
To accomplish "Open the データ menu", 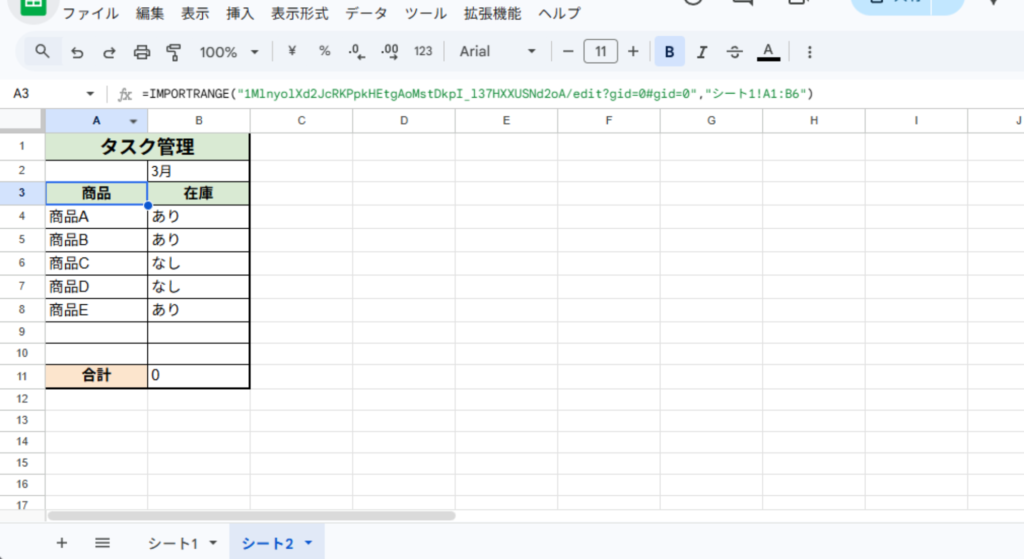I will [x=366, y=14].
